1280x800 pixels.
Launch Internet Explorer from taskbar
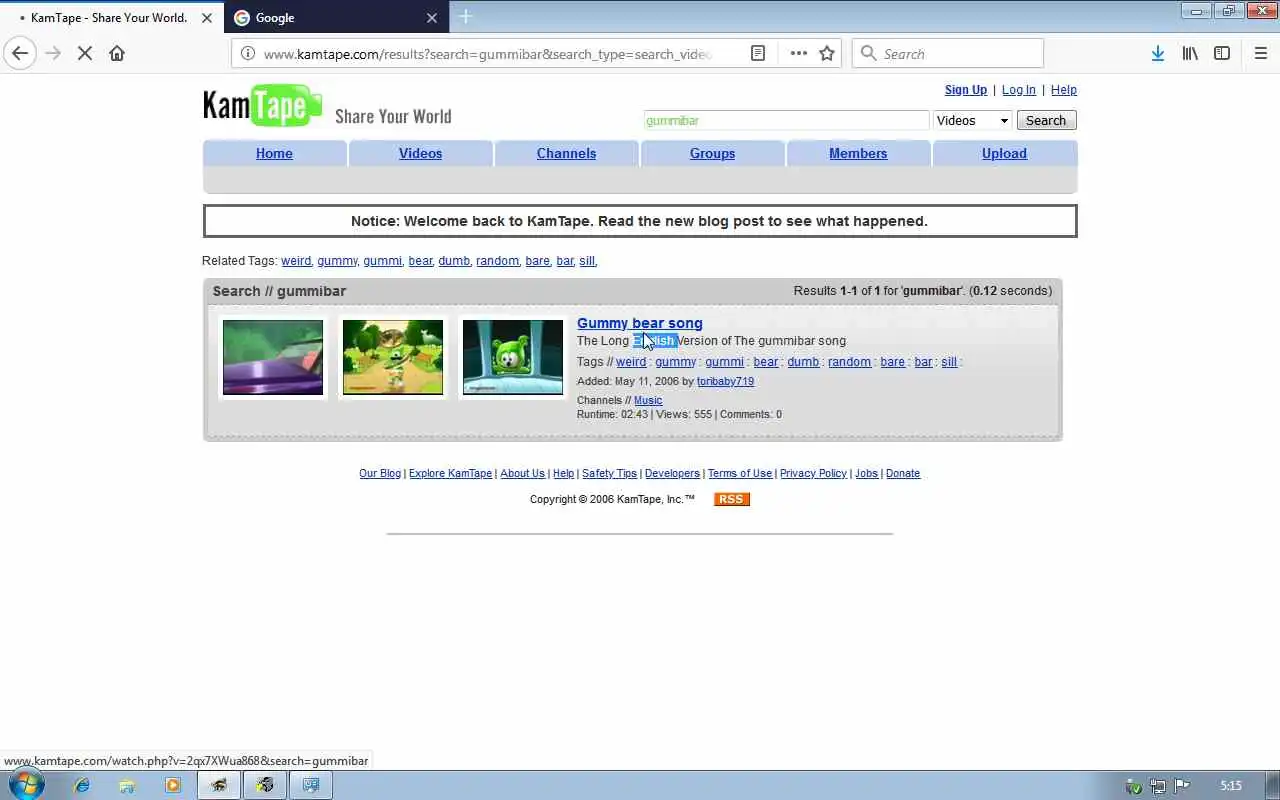82,786
